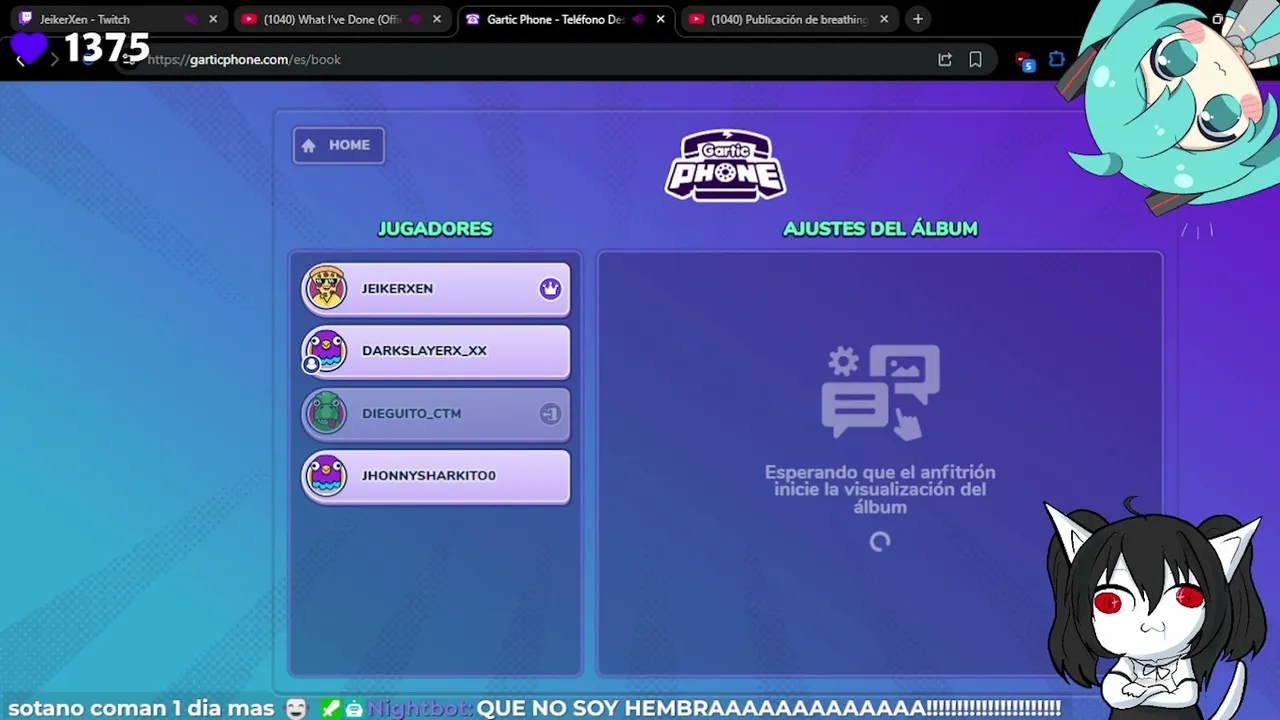Switch to the Publicación de breathing tab

pyautogui.click(x=790, y=19)
